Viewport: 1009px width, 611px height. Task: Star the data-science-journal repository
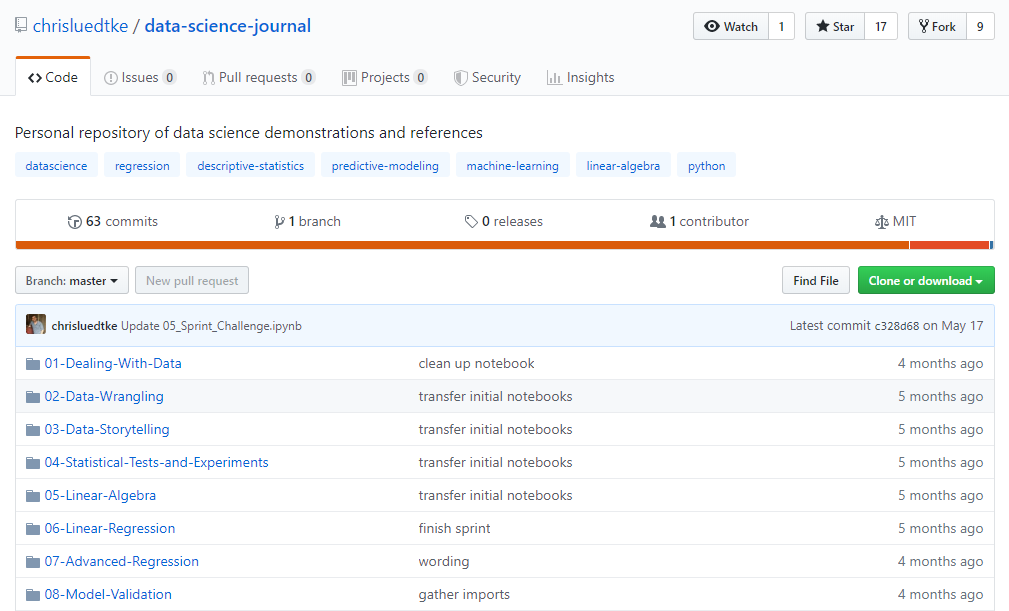pyautogui.click(x=835, y=27)
